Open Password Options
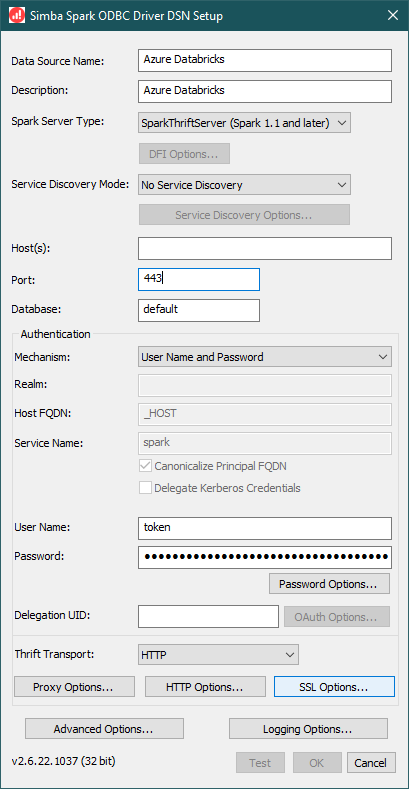409x789 pixels. click(330, 584)
